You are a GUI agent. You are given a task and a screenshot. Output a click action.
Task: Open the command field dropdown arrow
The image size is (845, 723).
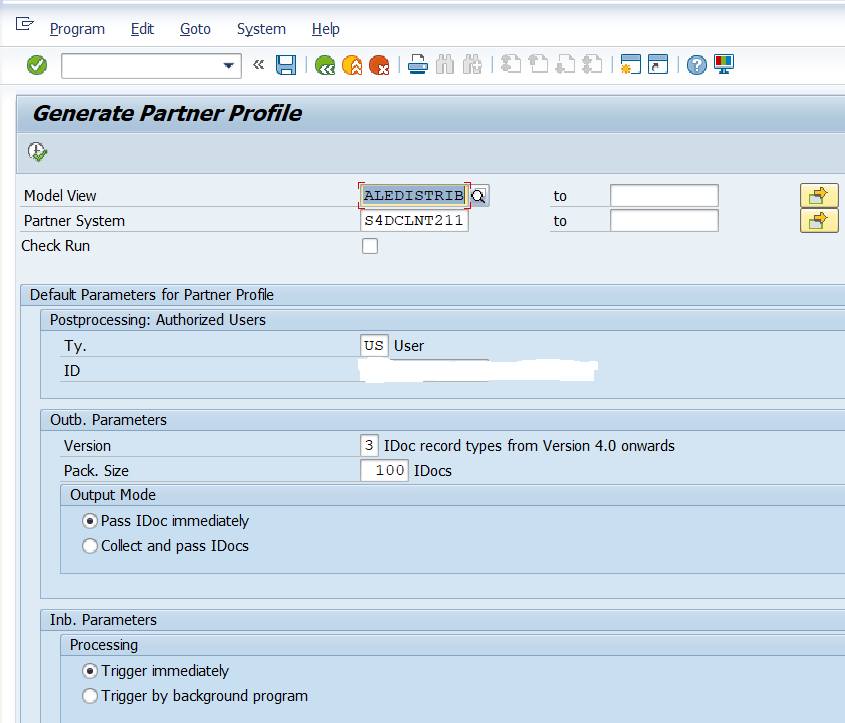tap(229, 64)
